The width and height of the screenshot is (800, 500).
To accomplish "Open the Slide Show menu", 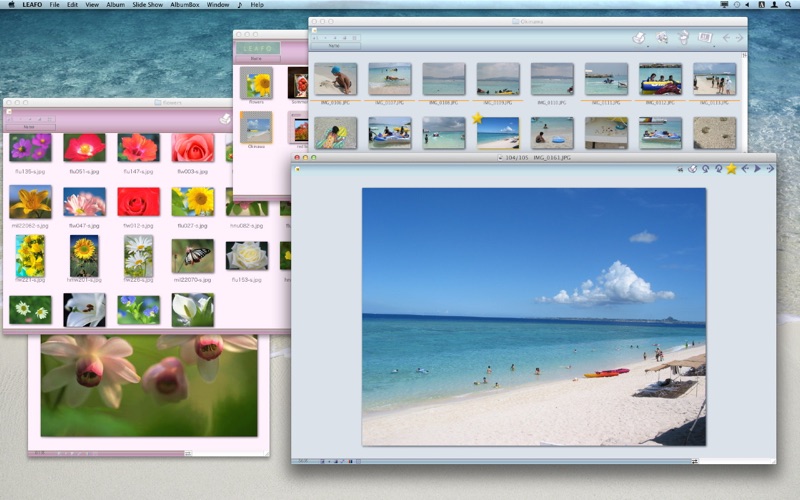I will [x=147, y=5].
